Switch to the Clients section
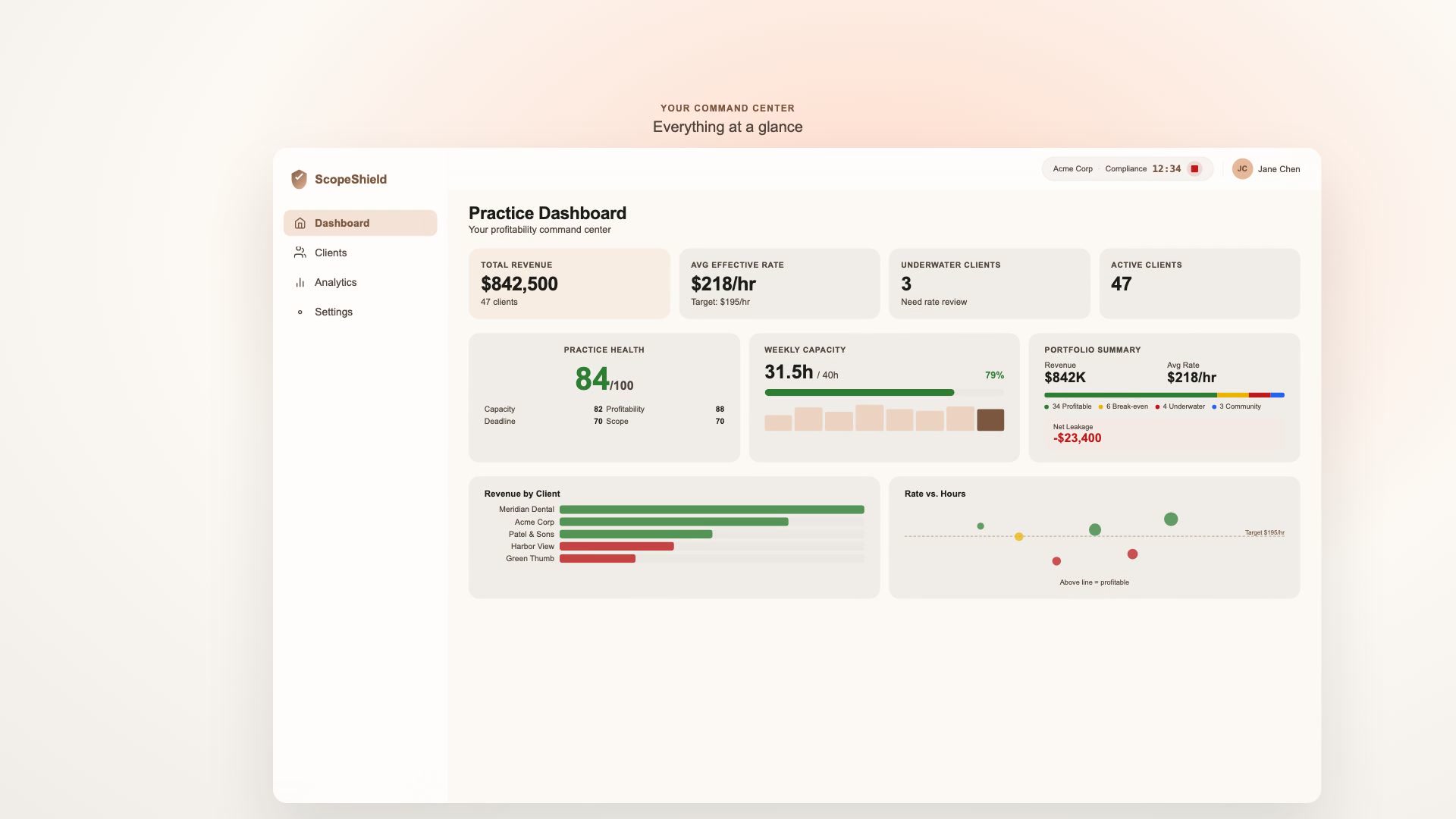Image resolution: width=1456 pixels, height=819 pixels. tap(331, 253)
